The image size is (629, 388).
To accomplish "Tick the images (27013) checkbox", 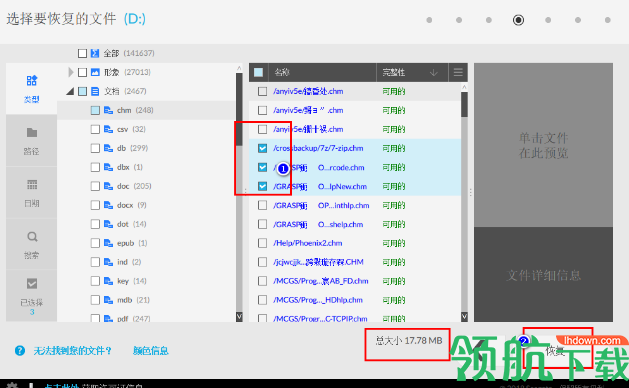I will [82, 72].
